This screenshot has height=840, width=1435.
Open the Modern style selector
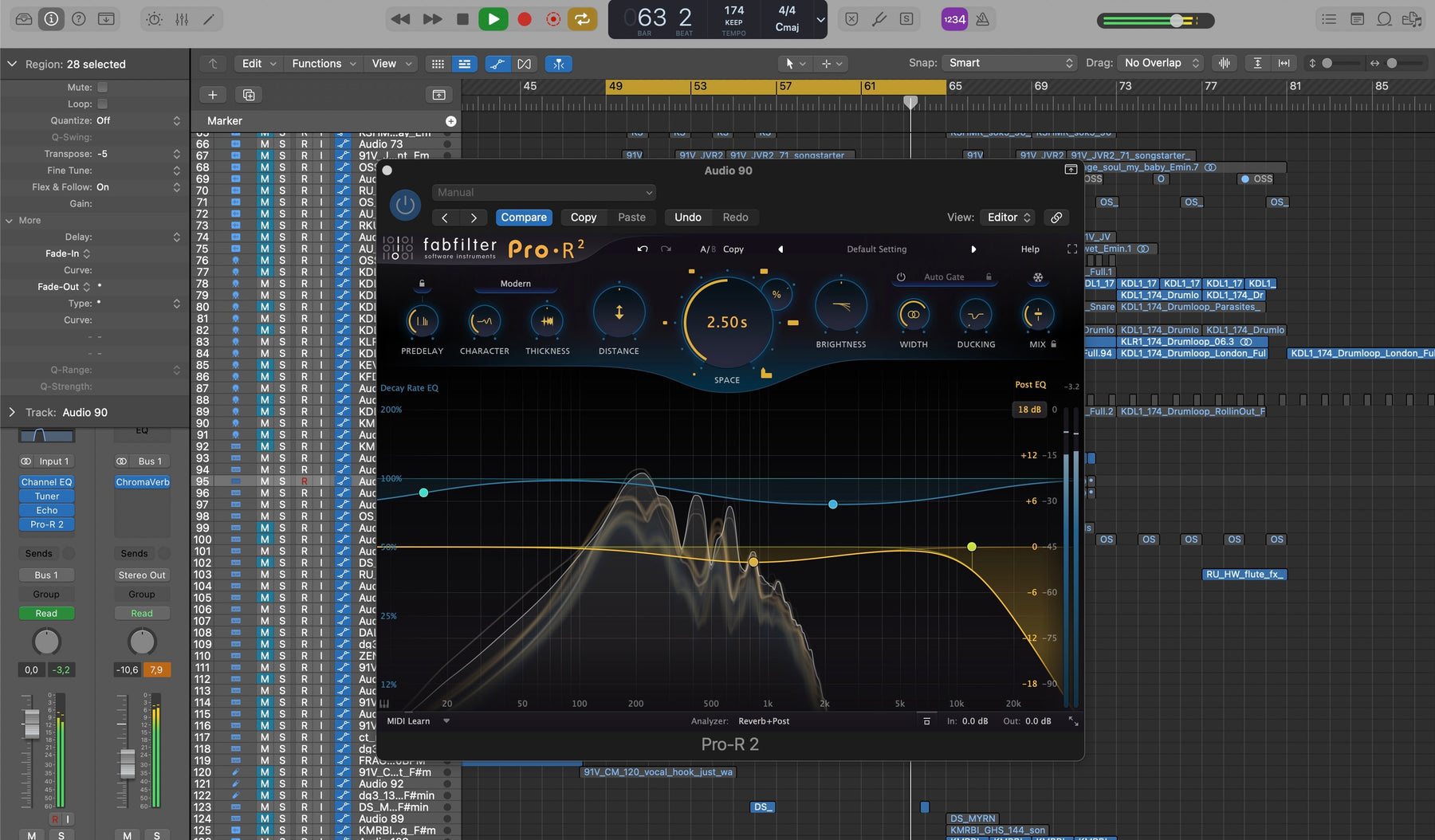pyautogui.click(x=515, y=284)
